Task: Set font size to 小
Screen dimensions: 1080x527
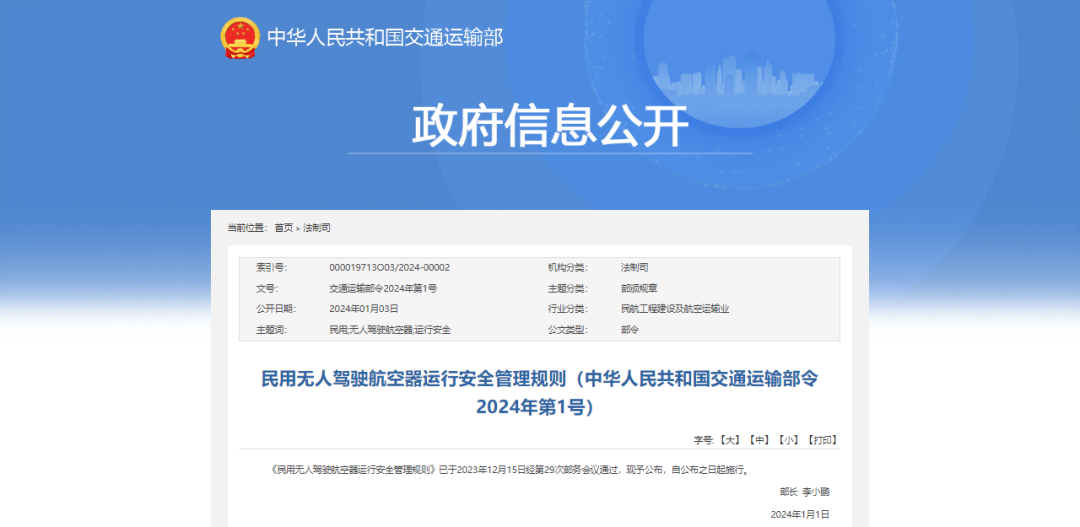Action: [788, 440]
